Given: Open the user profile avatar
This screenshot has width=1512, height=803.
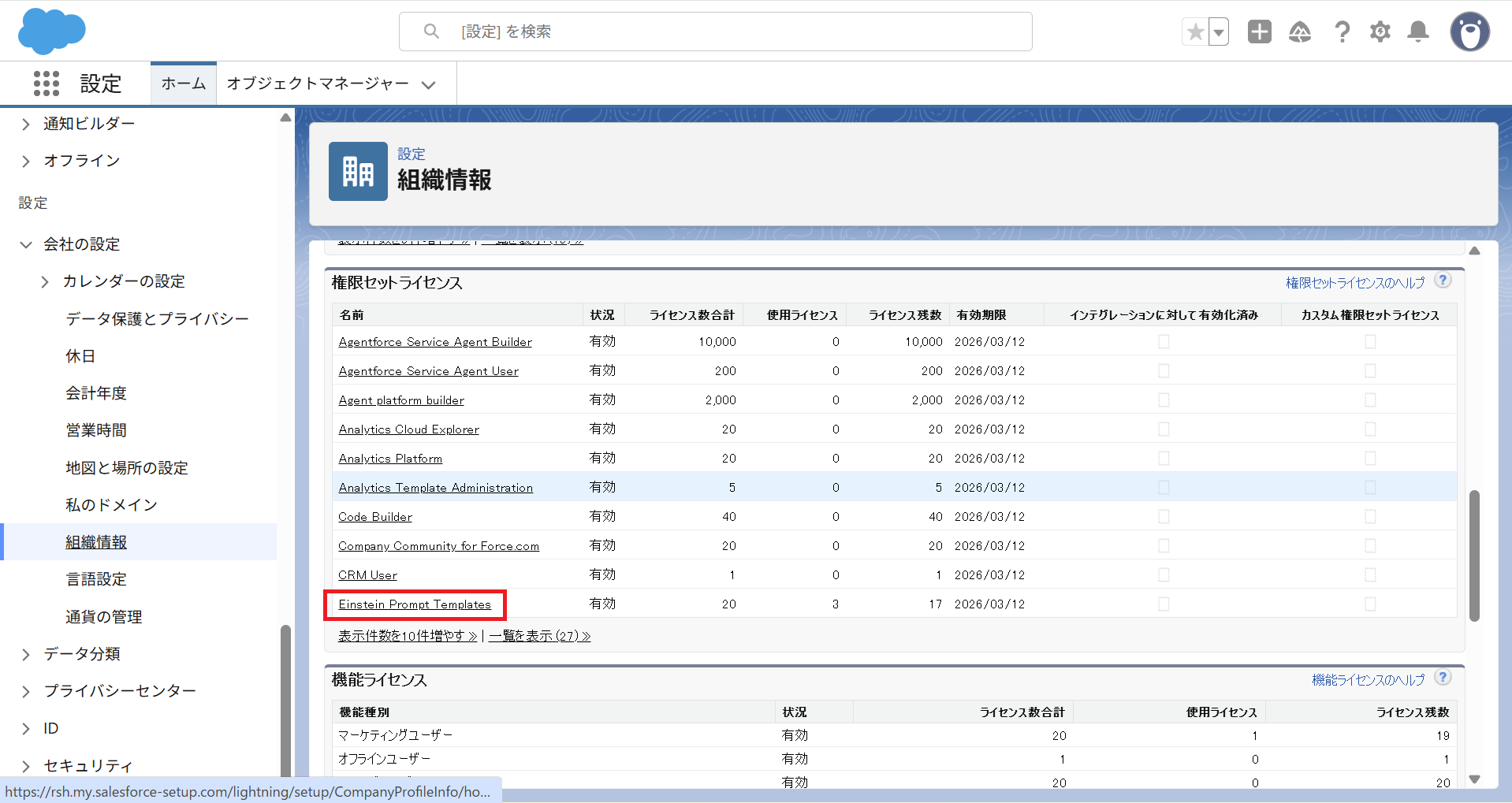Looking at the screenshot, I should (1469, 32).
